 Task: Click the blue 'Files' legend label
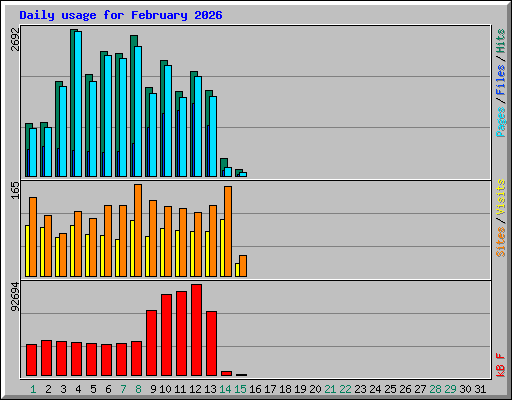(500, 80)
